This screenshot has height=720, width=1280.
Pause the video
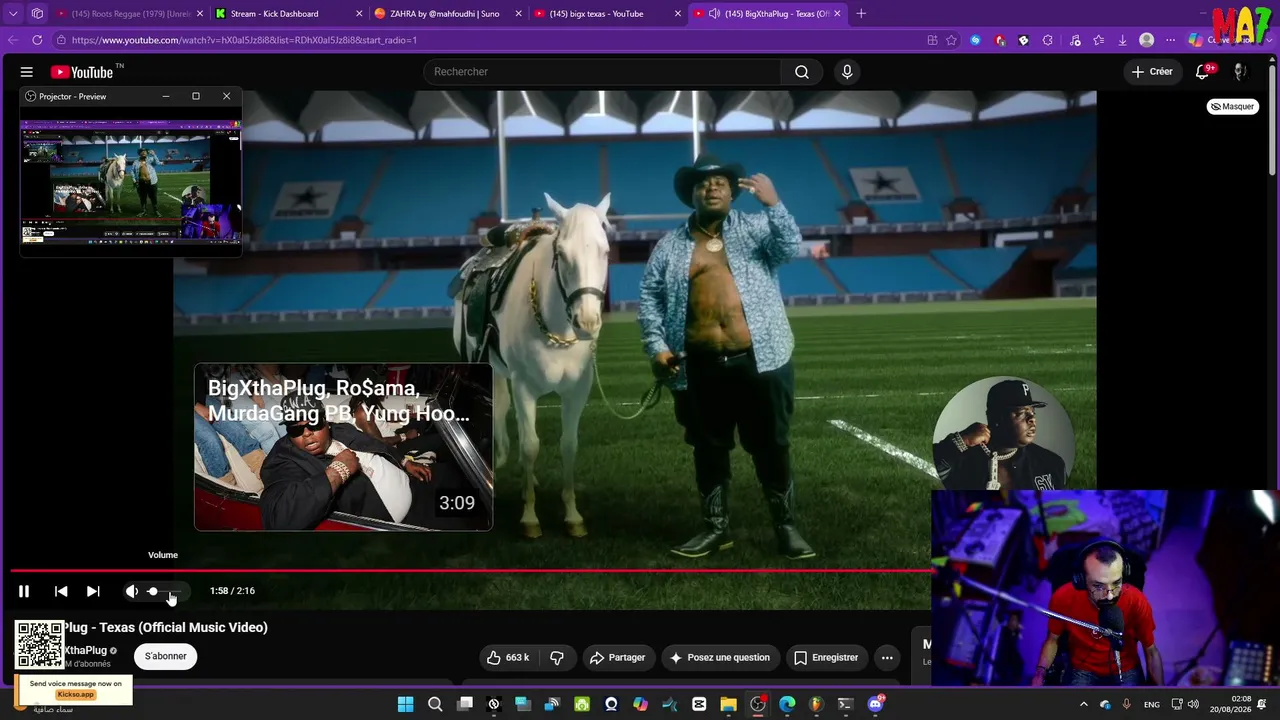pyautogui.click(x=24, y=591)
